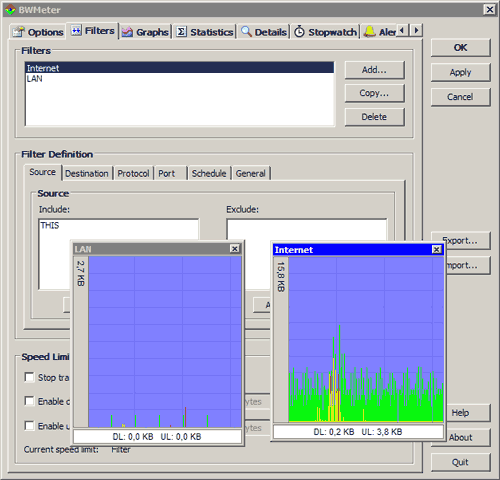Image resolution: width=500 pixels, height=480 pixels.
Task: Click the Export... button
Action: click(467, 240)
